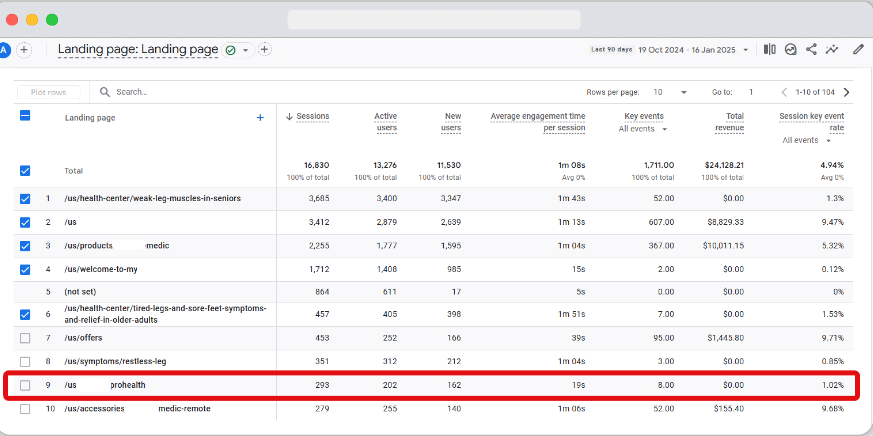Screen dimensions: 873x436
Task: Click the $1,445.80 revenue cell
Action: (x=724, y=338)
